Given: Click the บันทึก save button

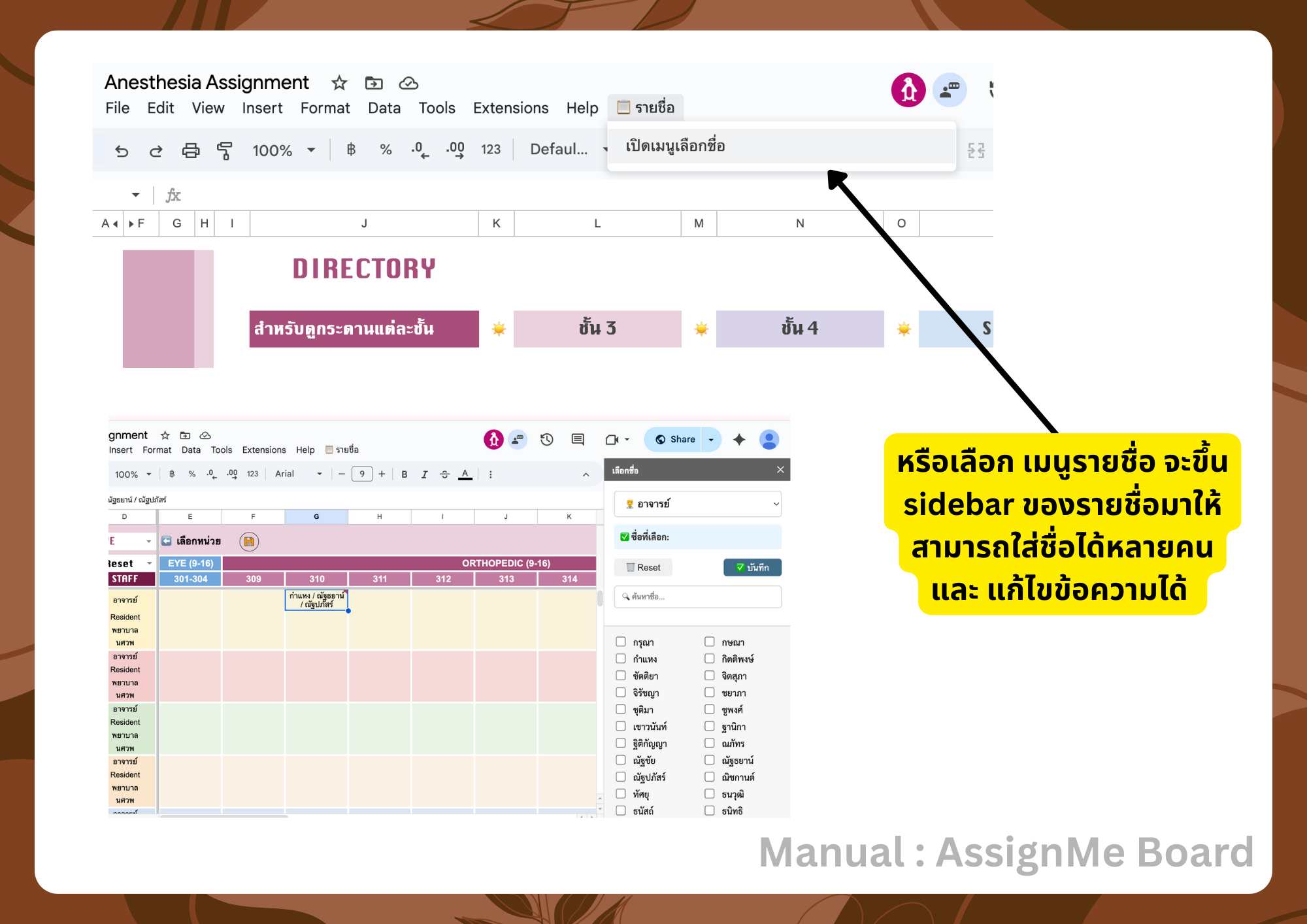Looking at the screenshot, I should [752, 567].
